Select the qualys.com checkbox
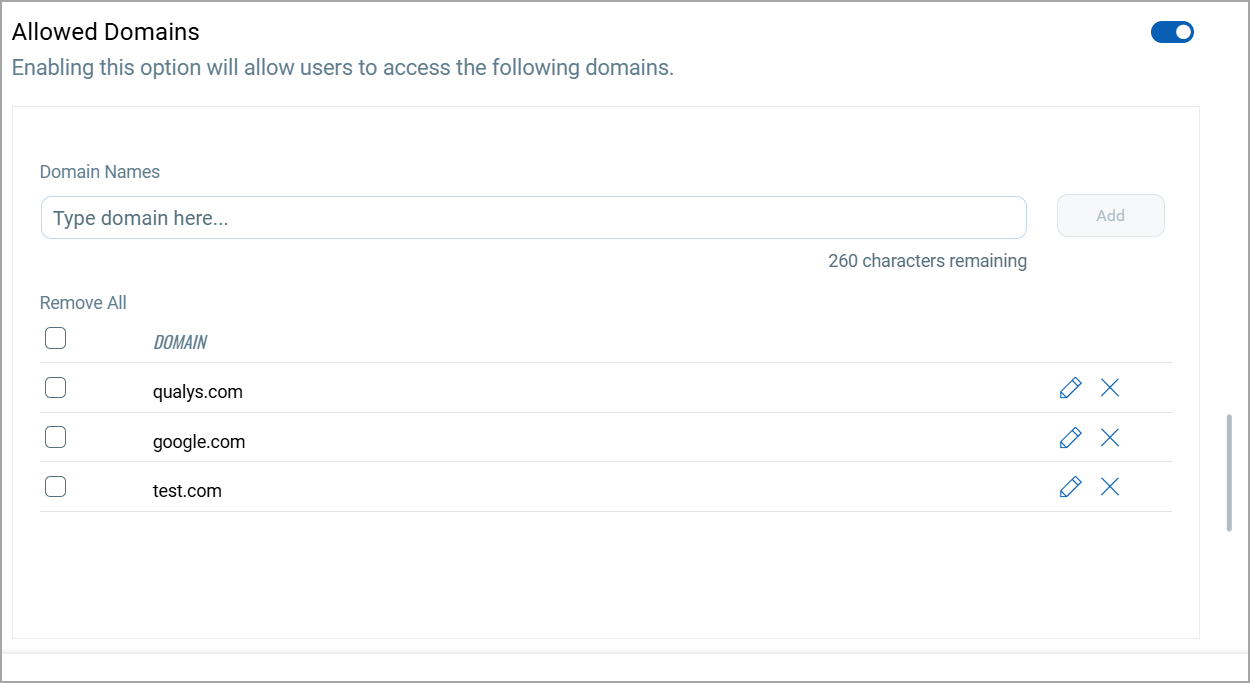 click(56, 388)
